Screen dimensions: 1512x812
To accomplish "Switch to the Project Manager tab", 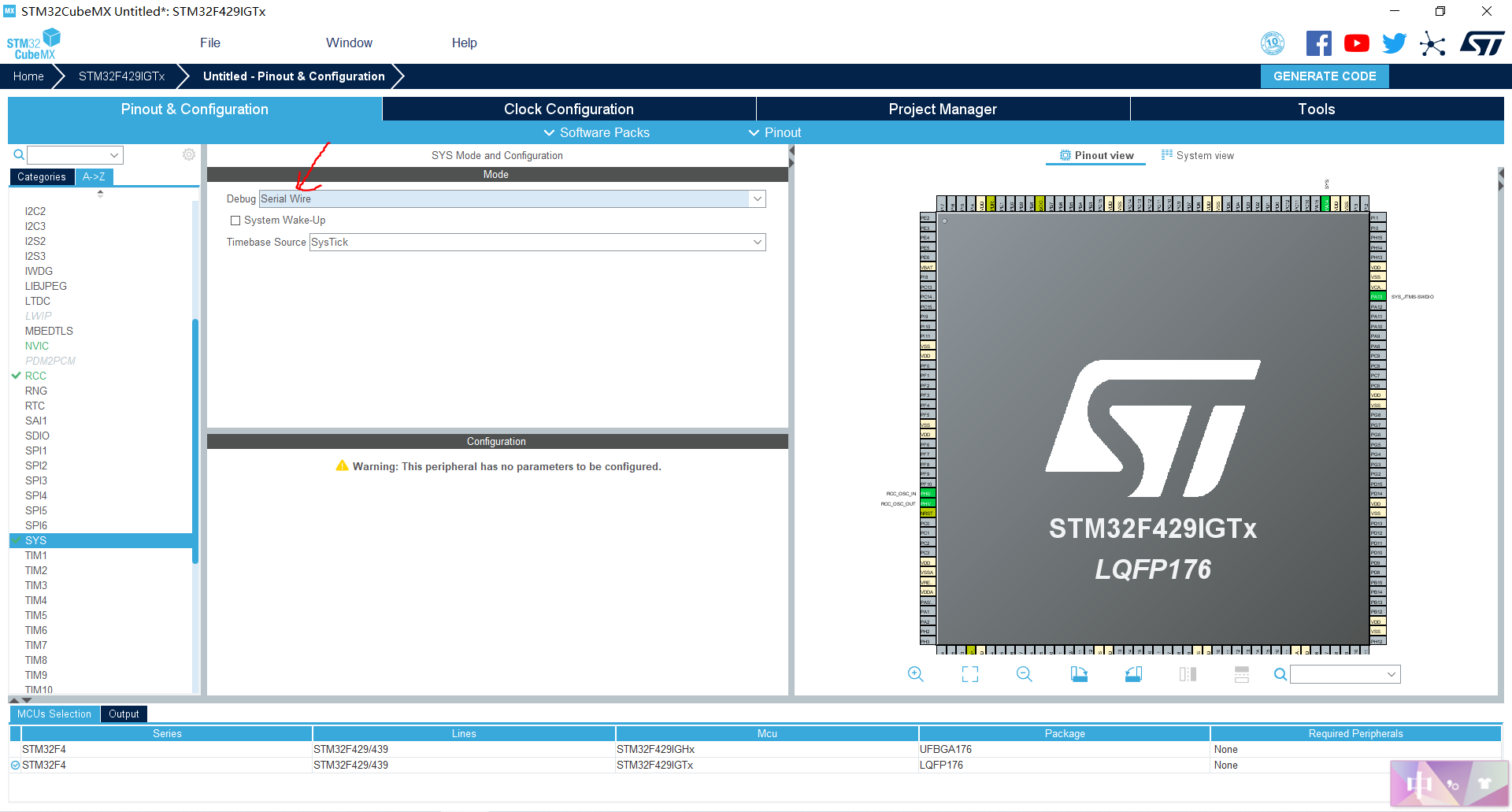I will pyautogui.click(x=943, y=109).
